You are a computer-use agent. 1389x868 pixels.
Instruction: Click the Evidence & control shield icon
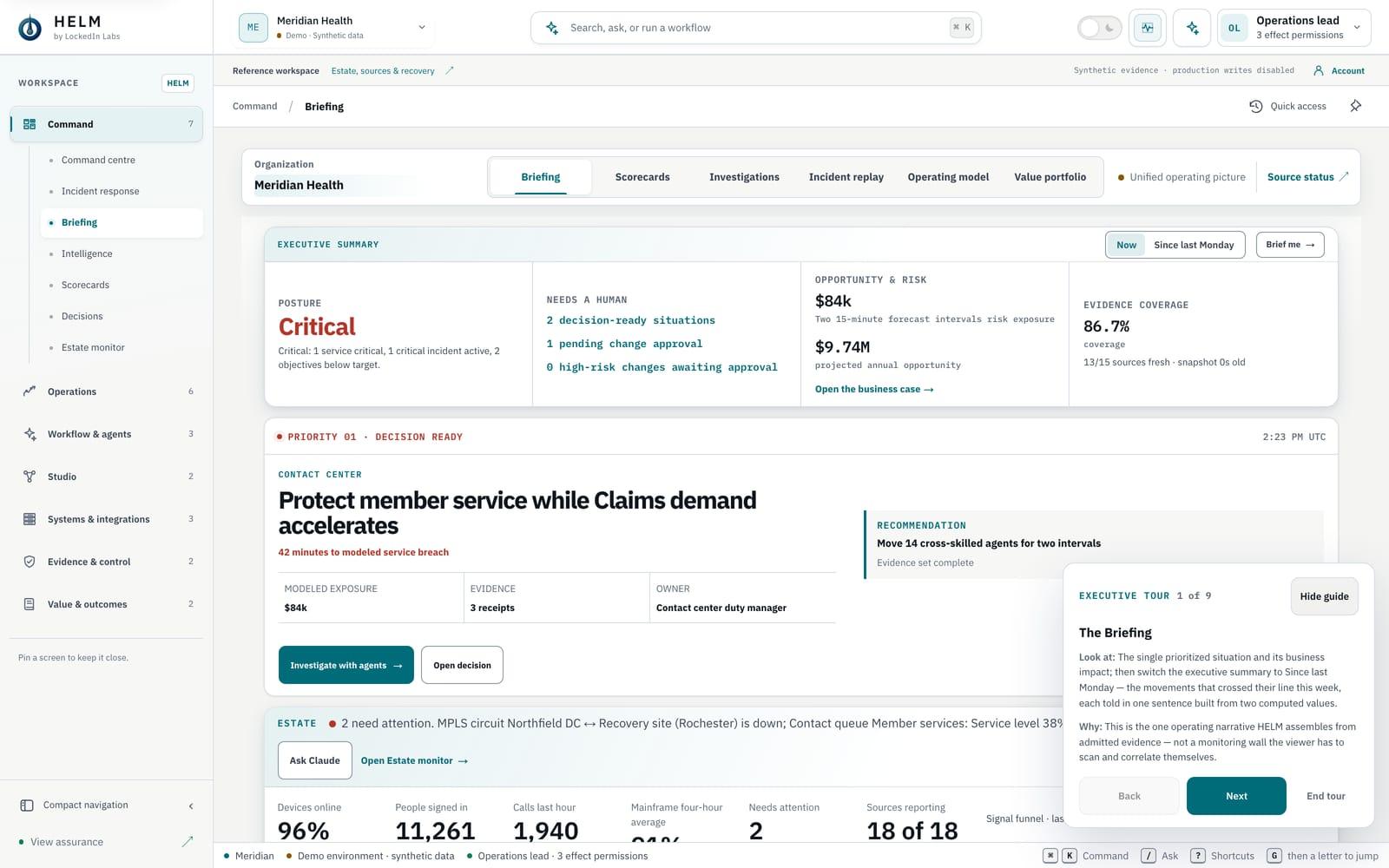(x=30, y=562)
